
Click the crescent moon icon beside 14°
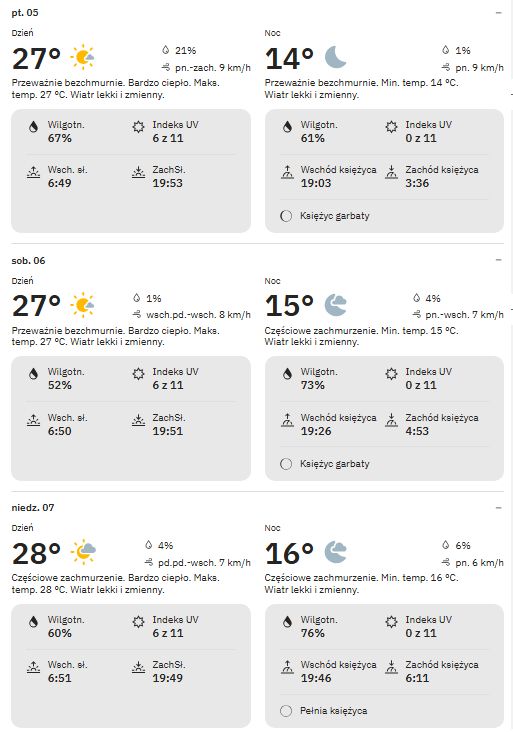coord(335,57)
